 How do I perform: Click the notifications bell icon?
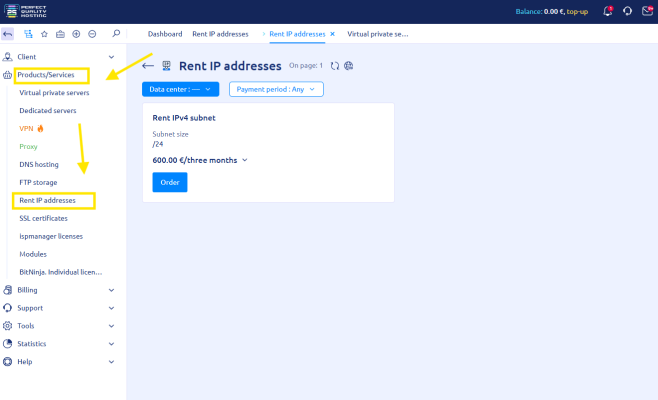(608, 11)
